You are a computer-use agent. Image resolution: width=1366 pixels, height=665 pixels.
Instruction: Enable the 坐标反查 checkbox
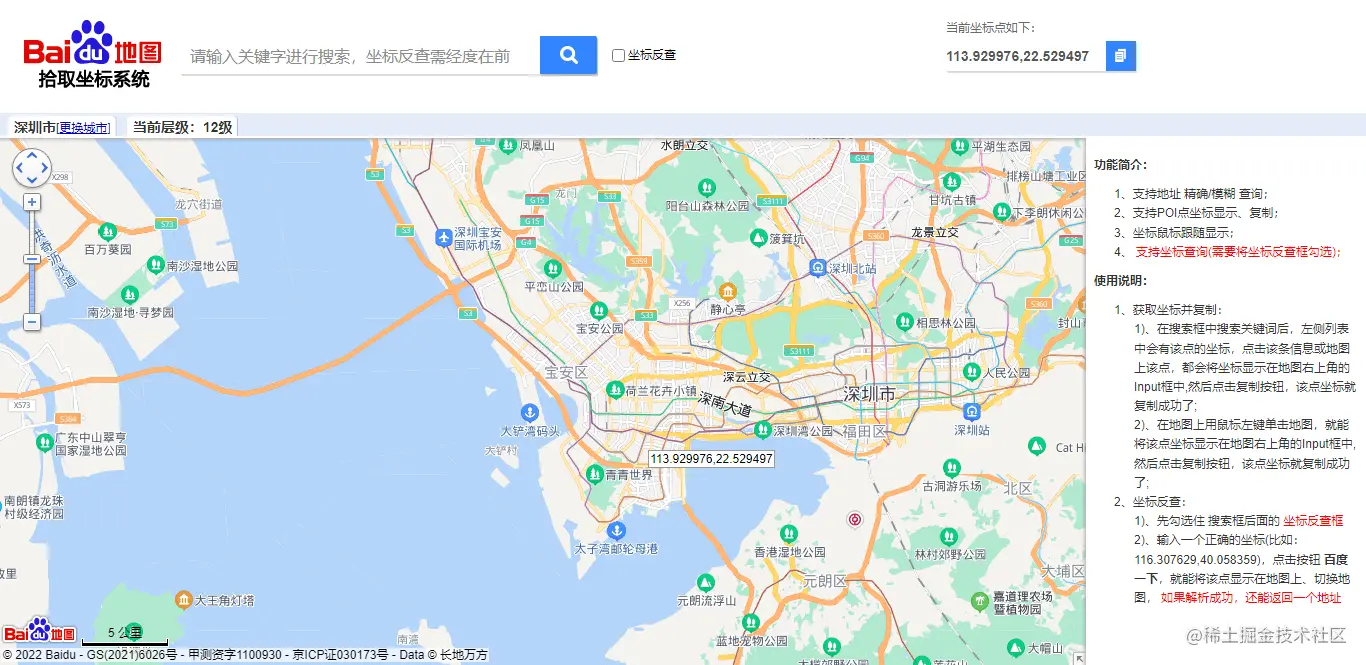pyautogui.click(x=618, y=55)
